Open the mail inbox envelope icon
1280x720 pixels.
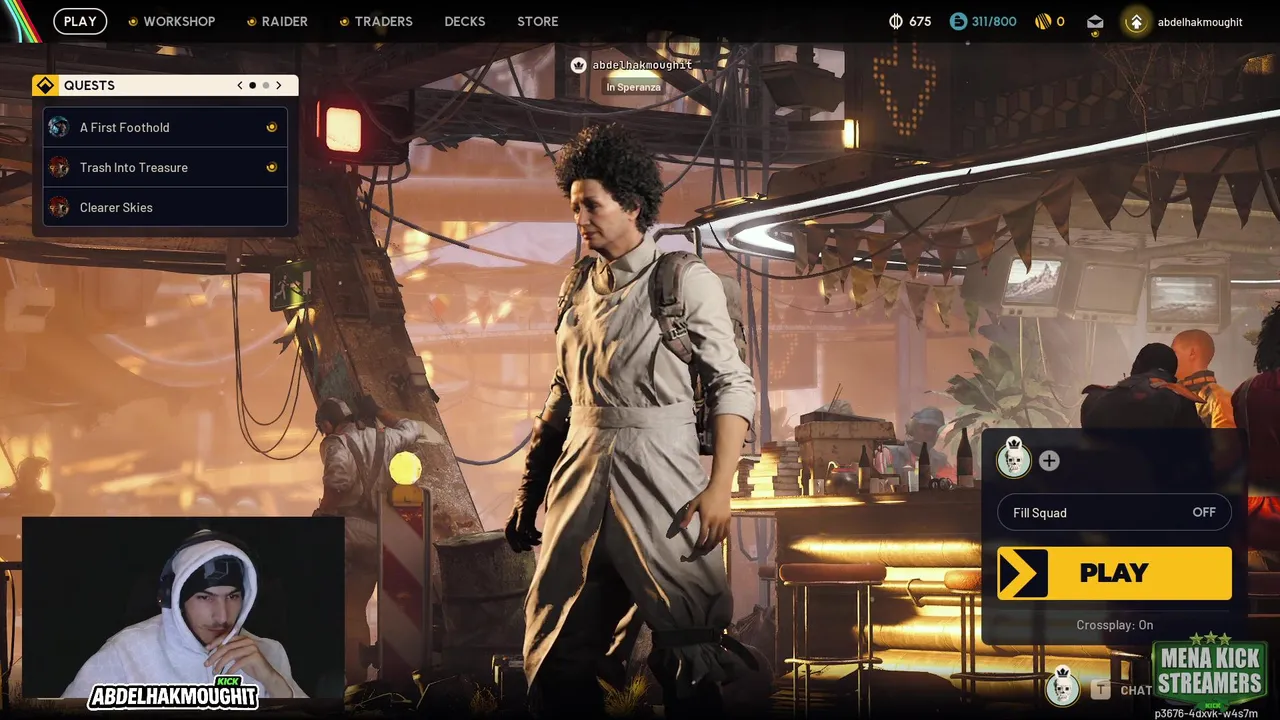tap(1095, 22)
